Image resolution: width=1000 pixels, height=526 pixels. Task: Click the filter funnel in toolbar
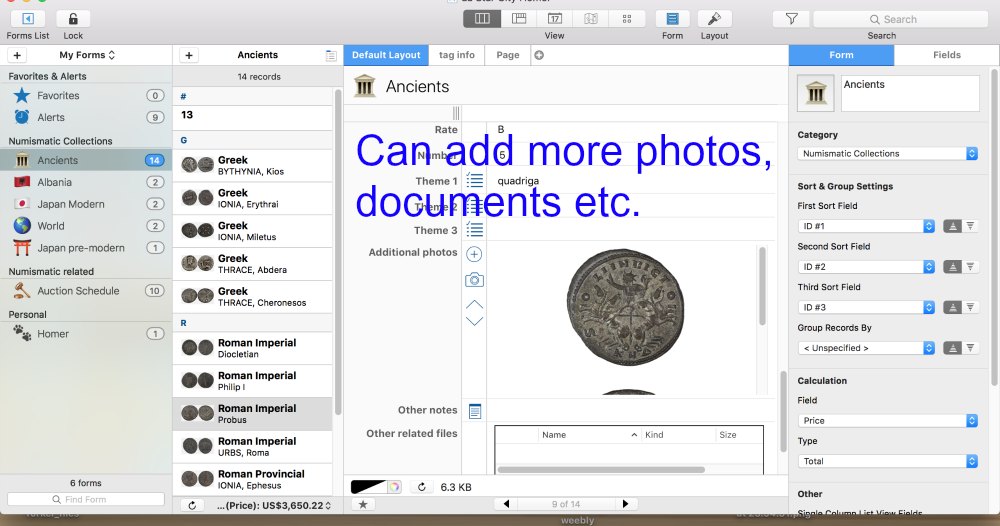point(791,19)
